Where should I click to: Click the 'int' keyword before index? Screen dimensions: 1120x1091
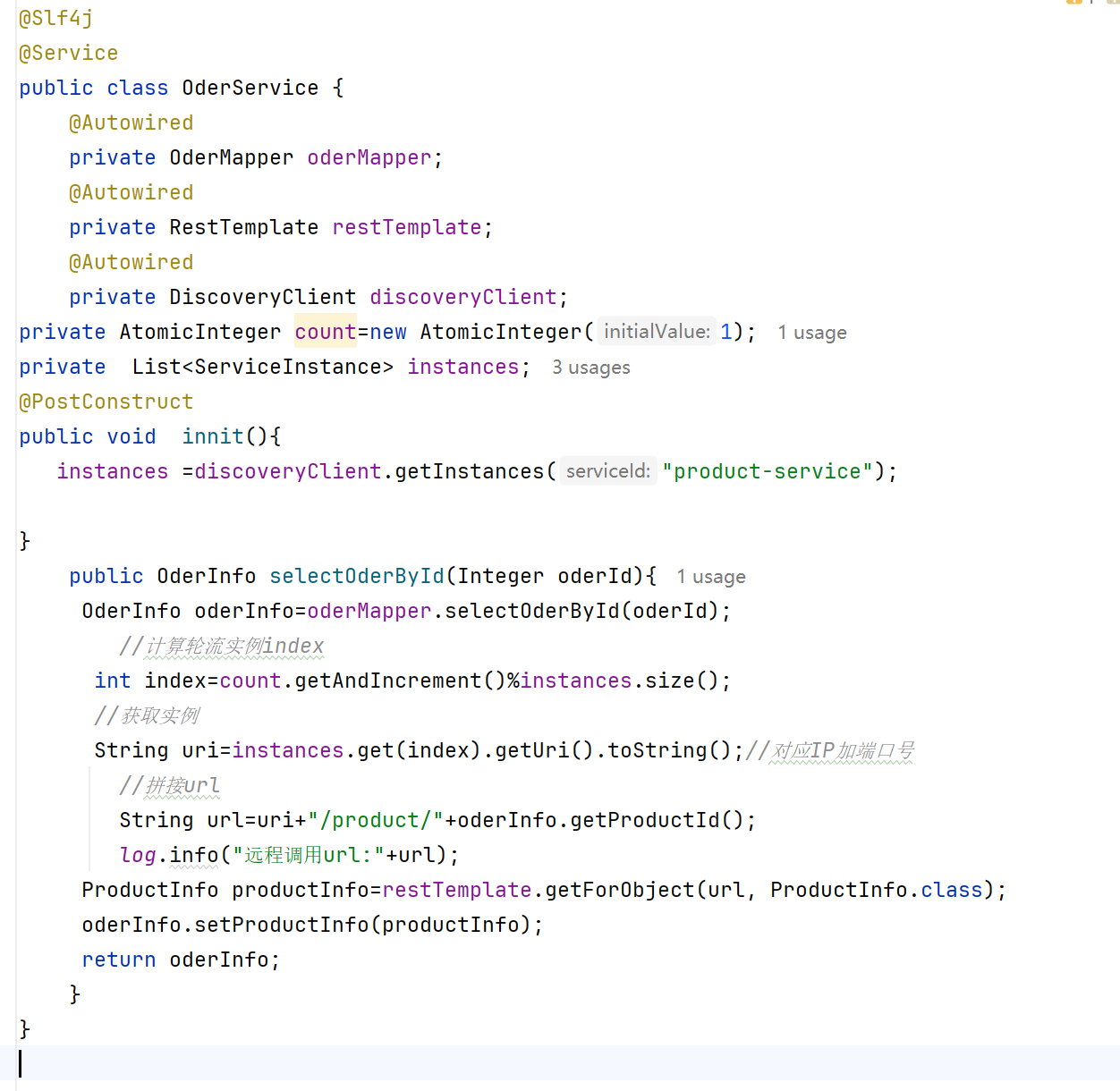pyautogui.click(x=113, y=681)
